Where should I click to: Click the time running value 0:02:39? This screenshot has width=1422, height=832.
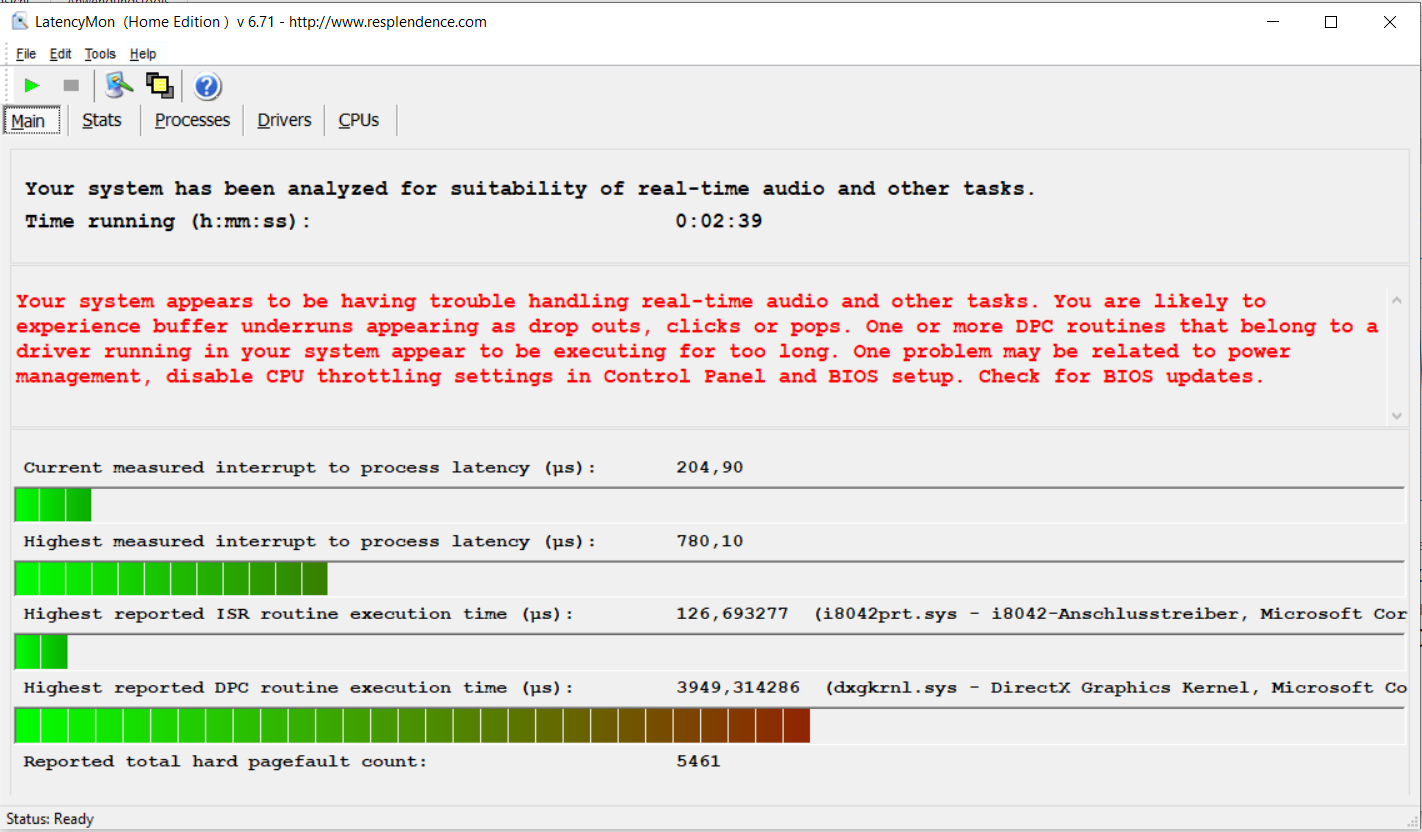pos(719,221)
